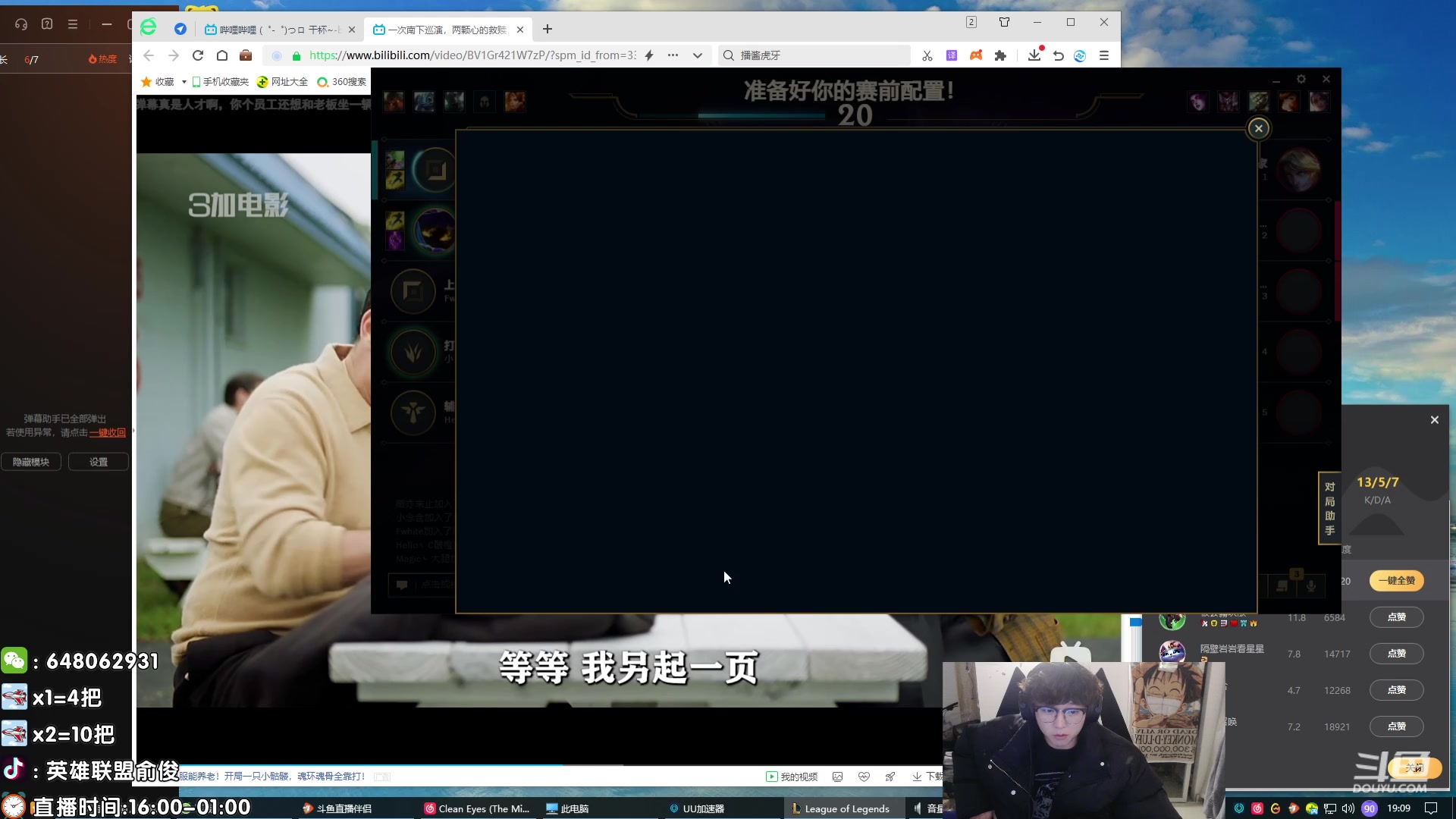The image size is (1456, 819).
Task: Click the image icon in browser status bar
Action: [838, 777]
